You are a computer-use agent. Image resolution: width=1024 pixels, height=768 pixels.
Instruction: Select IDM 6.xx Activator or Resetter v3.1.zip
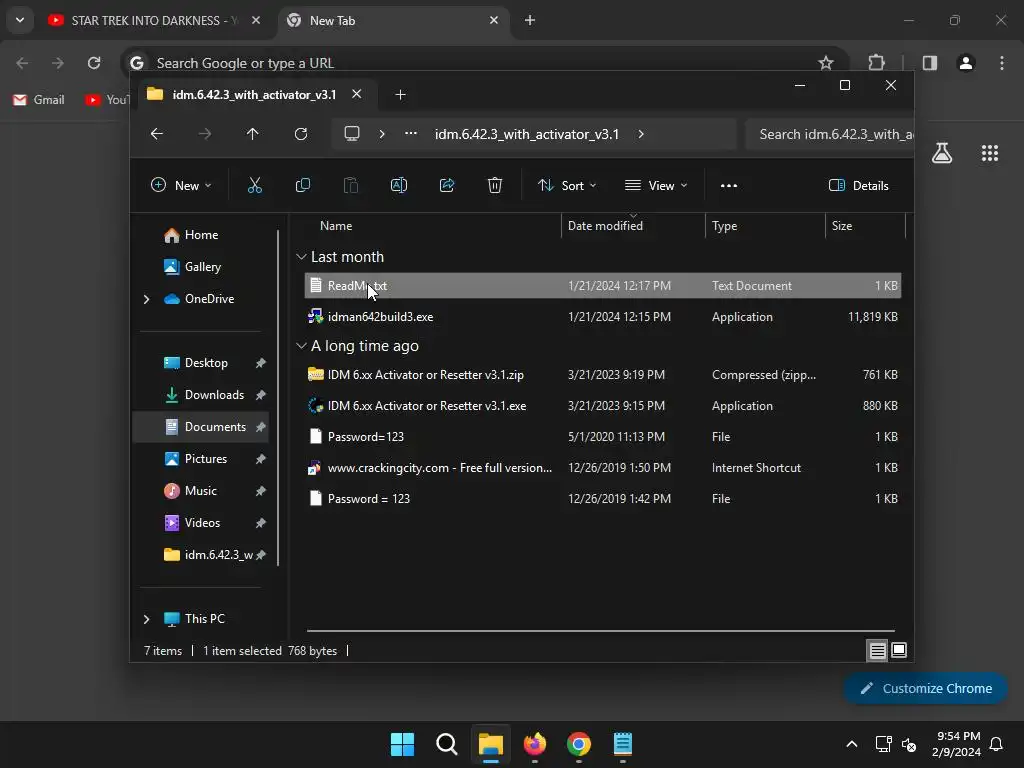(x=603, y=375)
